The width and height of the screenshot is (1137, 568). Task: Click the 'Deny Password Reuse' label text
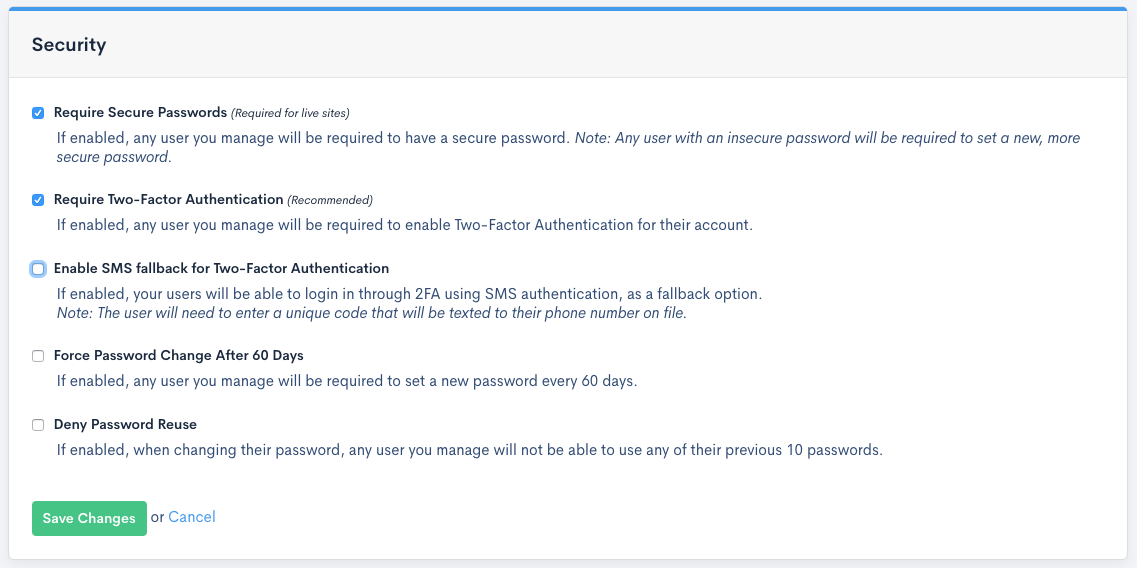tap(125, 425)
